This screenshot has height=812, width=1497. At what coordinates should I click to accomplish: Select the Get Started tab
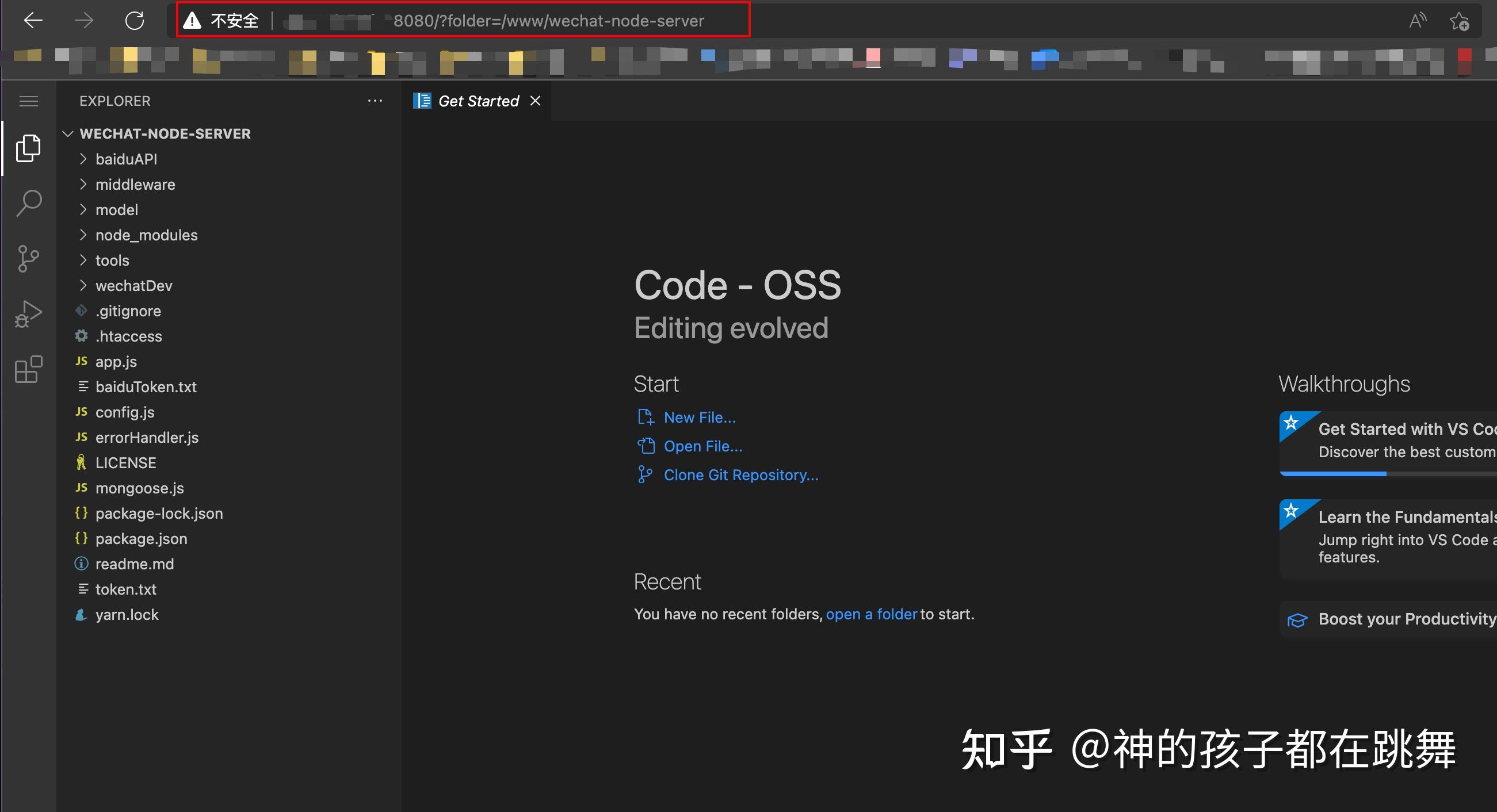478,101
